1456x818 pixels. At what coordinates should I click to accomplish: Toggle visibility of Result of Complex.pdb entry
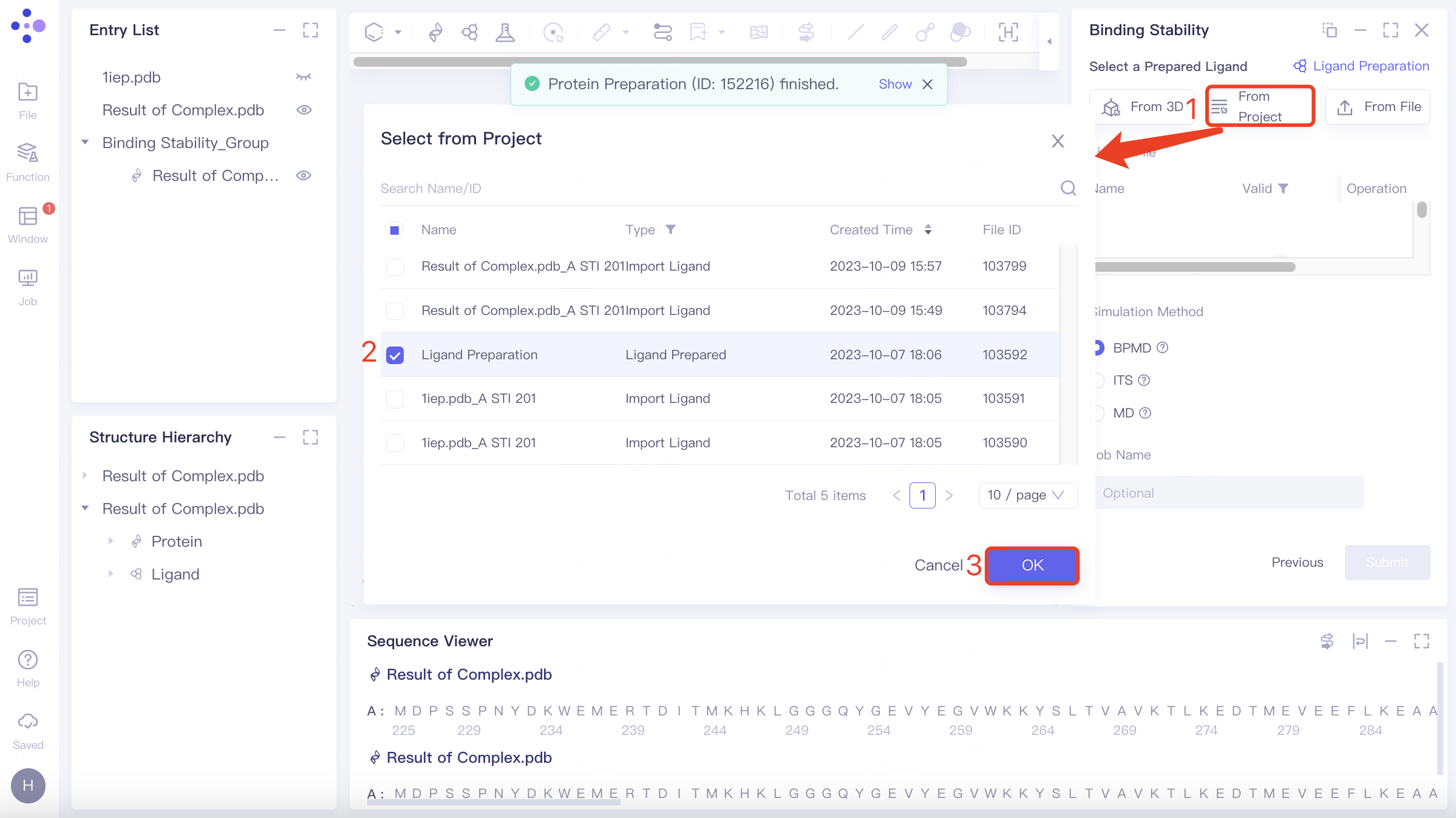[x=304, y=110]
